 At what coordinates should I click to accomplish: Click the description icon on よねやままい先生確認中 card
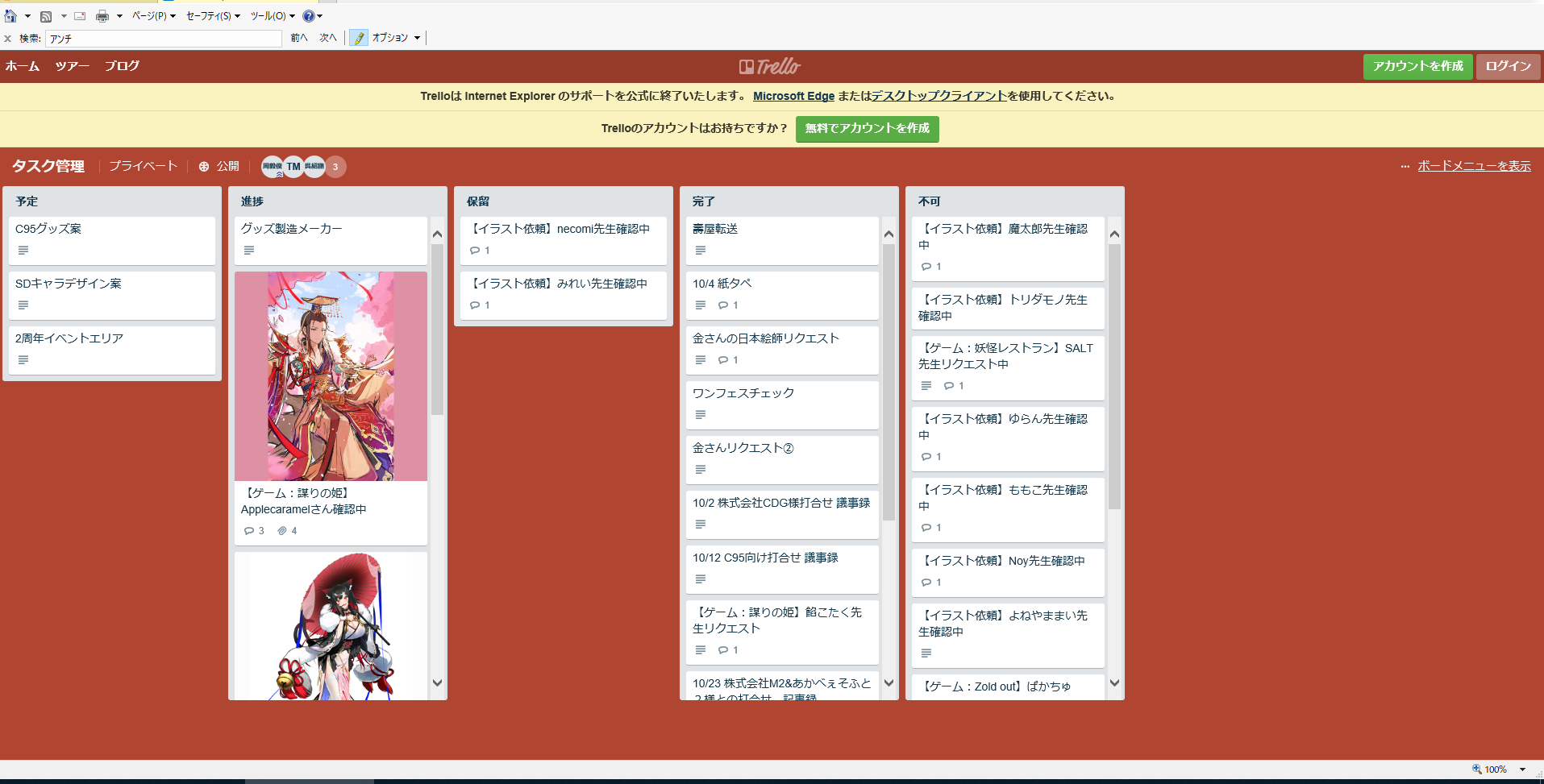click(926, 653)
